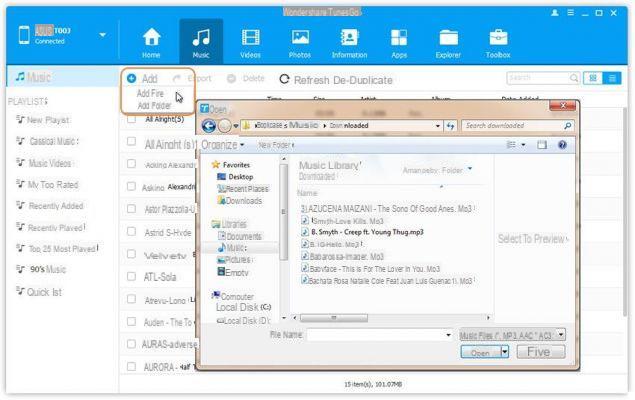The width and height of the screenshot is (635, 400).
Task: Tick the checkbox for Auden - The To row
Action: [131, 321]
